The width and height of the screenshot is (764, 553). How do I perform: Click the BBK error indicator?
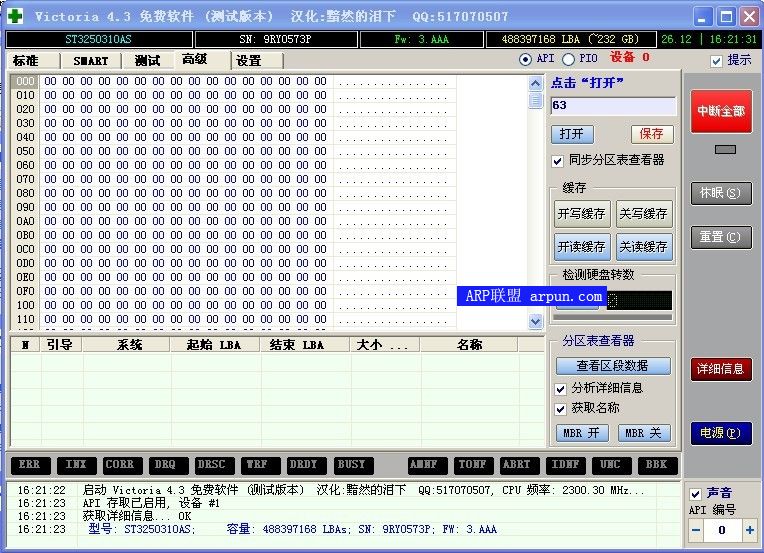click(658, 465)
